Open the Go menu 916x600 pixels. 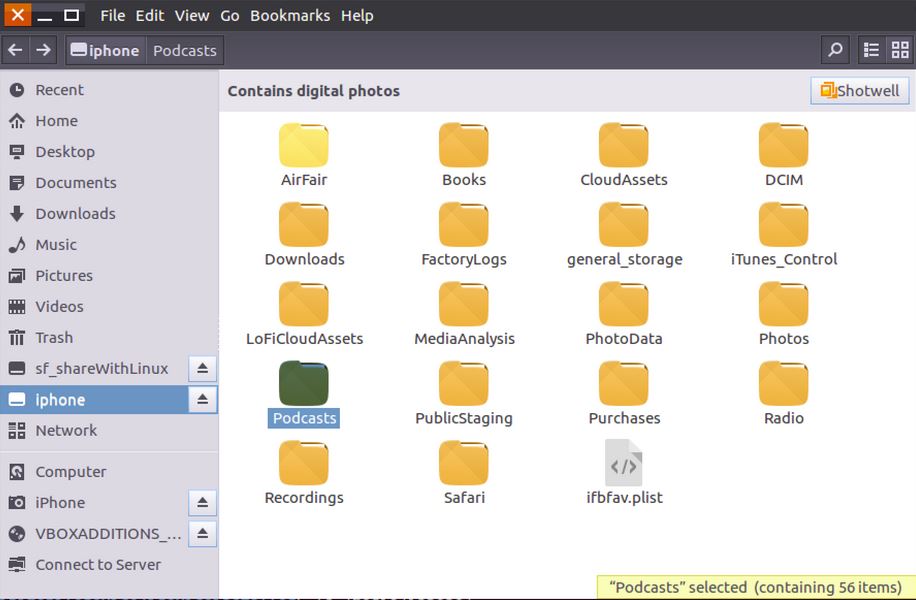click(x=230, y=15)
